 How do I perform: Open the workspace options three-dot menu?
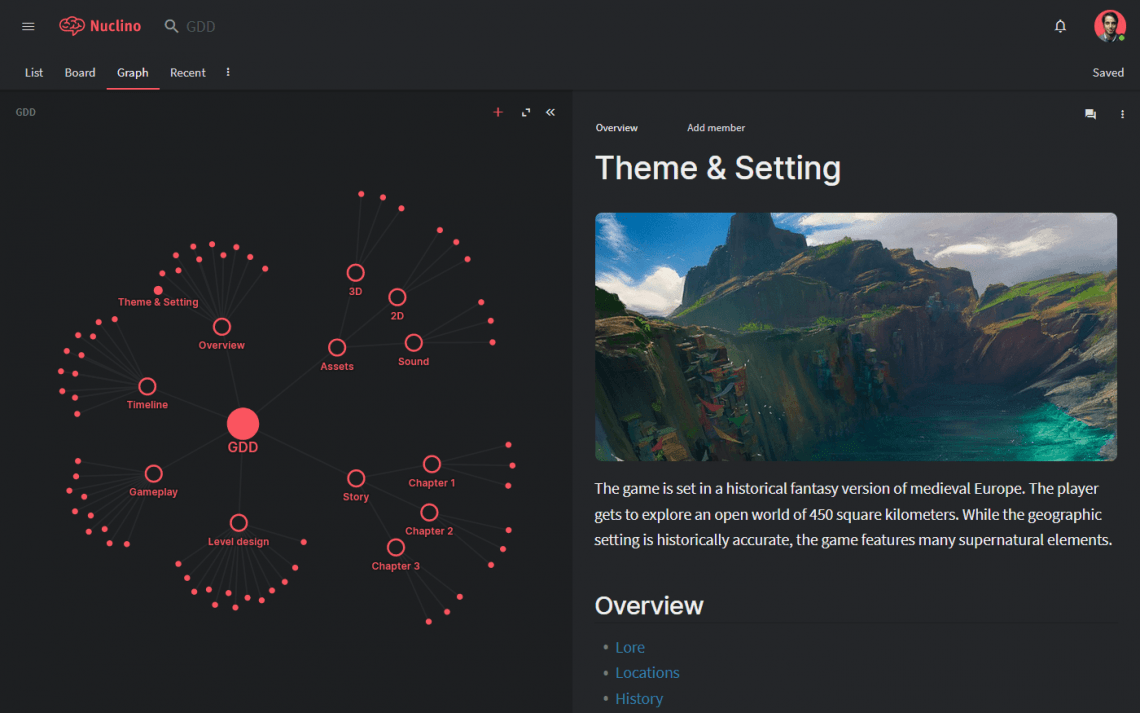[227, 72]
